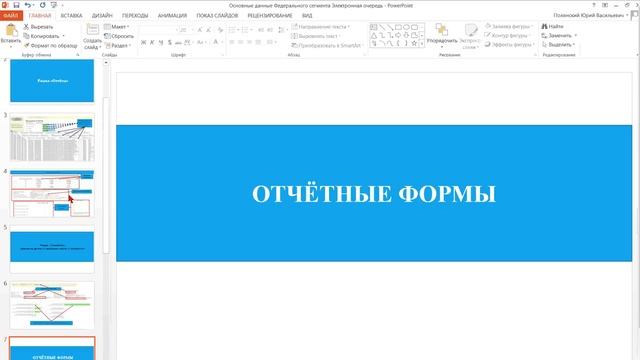
Task: Open Экспресс-стили quick styles
Action: 470,36
